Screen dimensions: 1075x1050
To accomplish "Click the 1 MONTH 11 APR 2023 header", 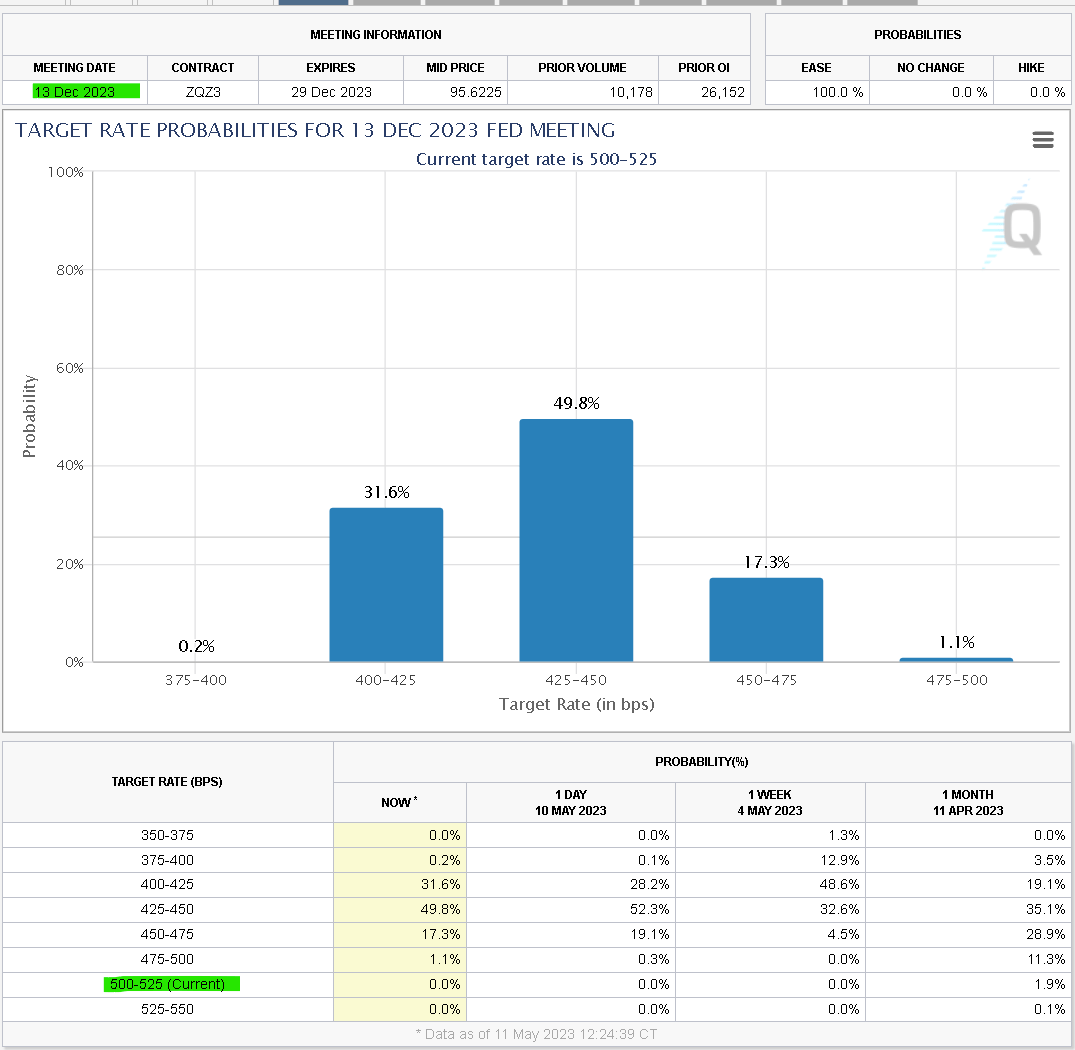I will click(967, 802).
